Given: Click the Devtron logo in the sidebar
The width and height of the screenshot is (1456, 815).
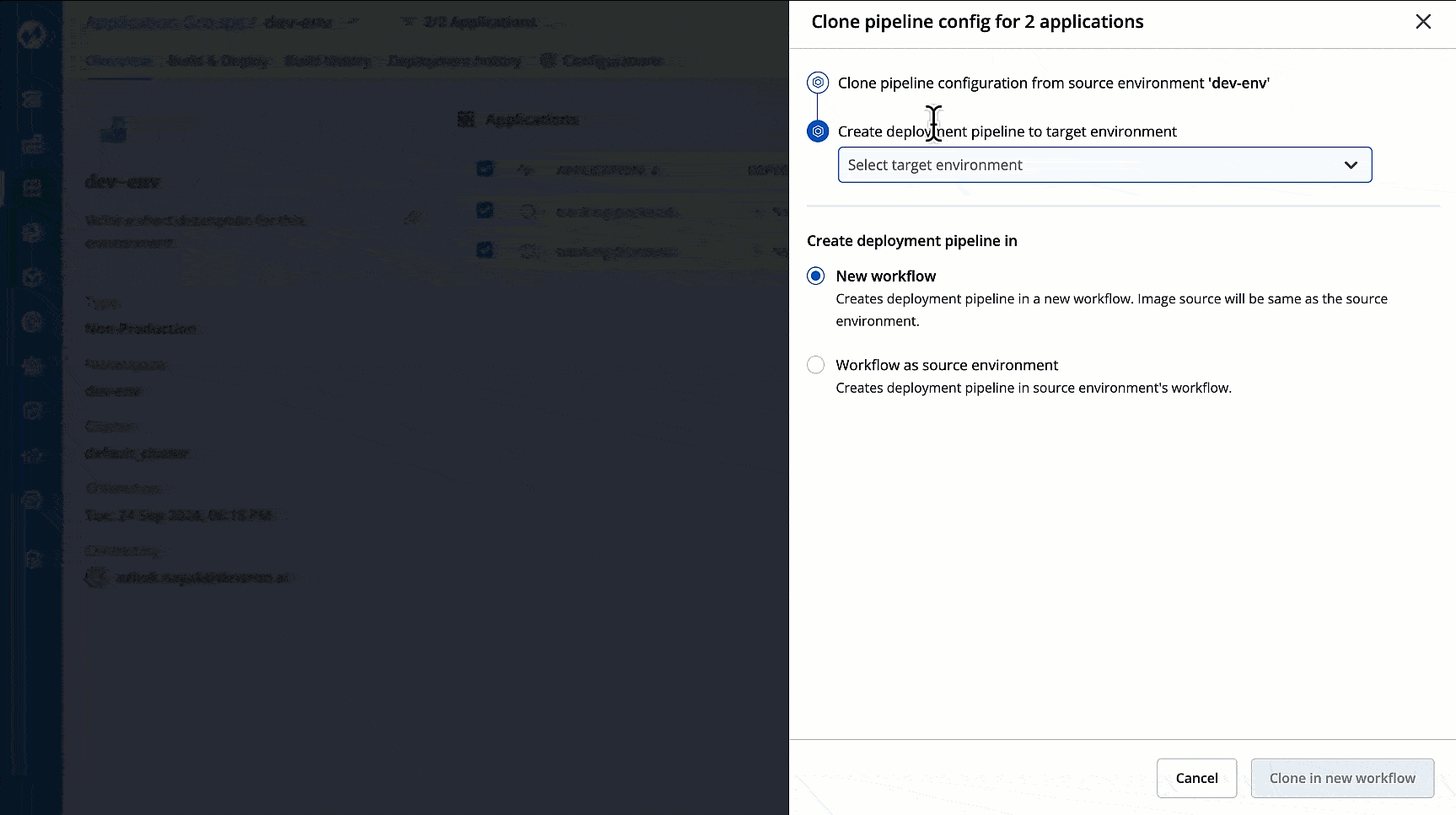Looking at the screenshot, I should (x=31, y=35).
